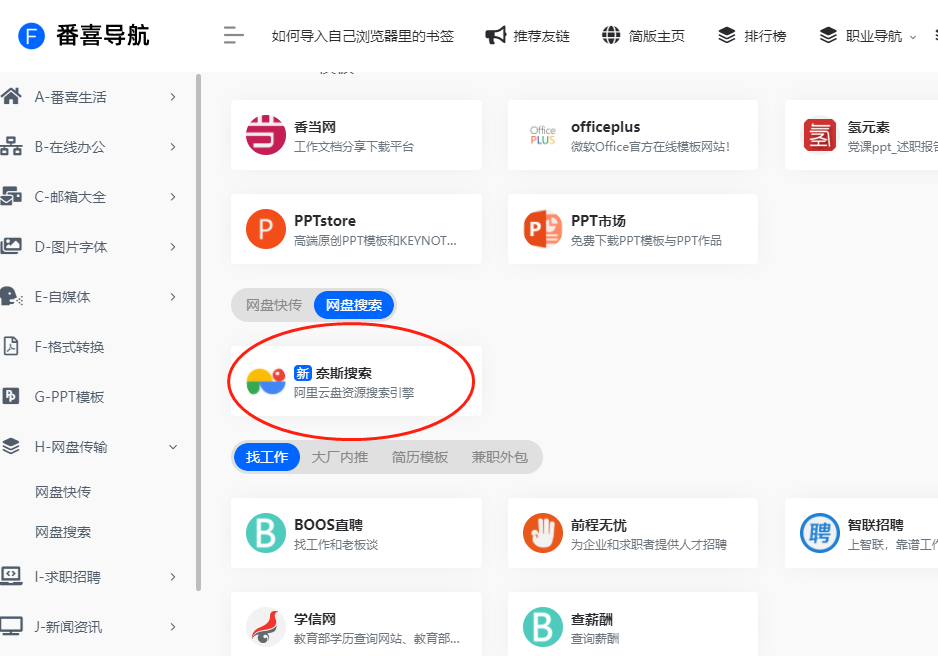Click the 查询薪酬 description

595,638
